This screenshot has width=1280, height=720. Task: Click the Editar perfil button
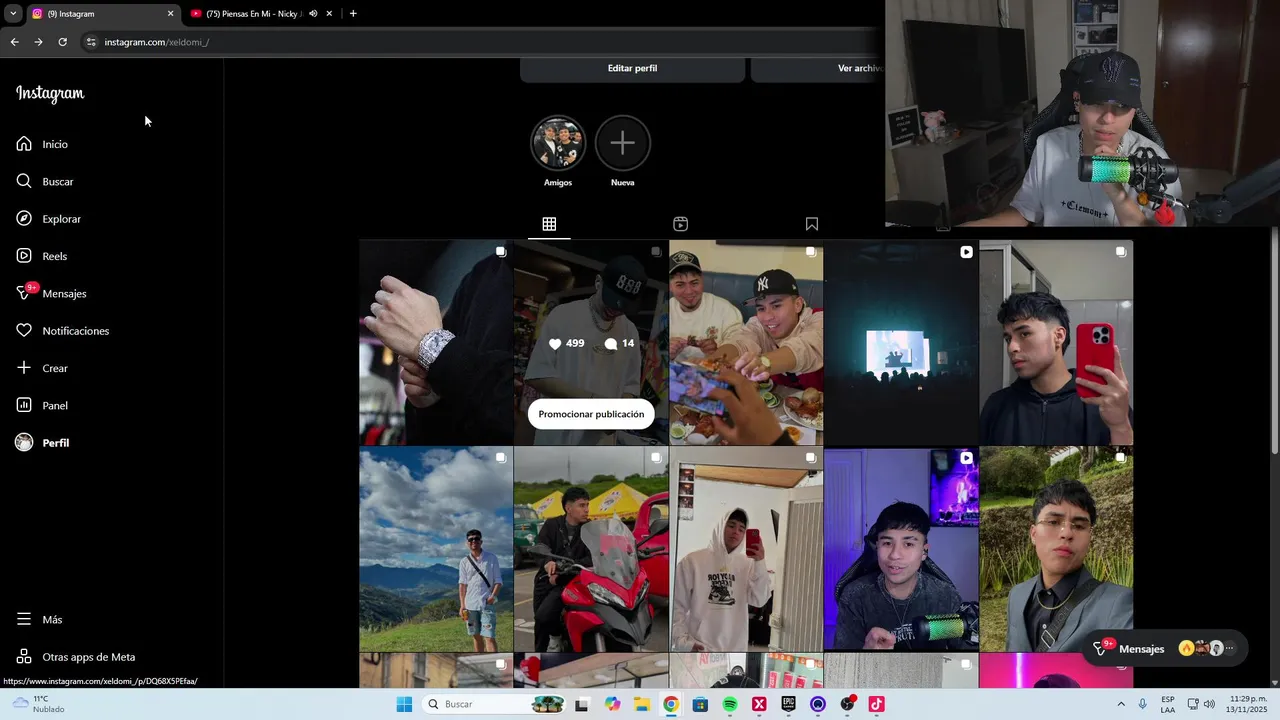point(632,68)
